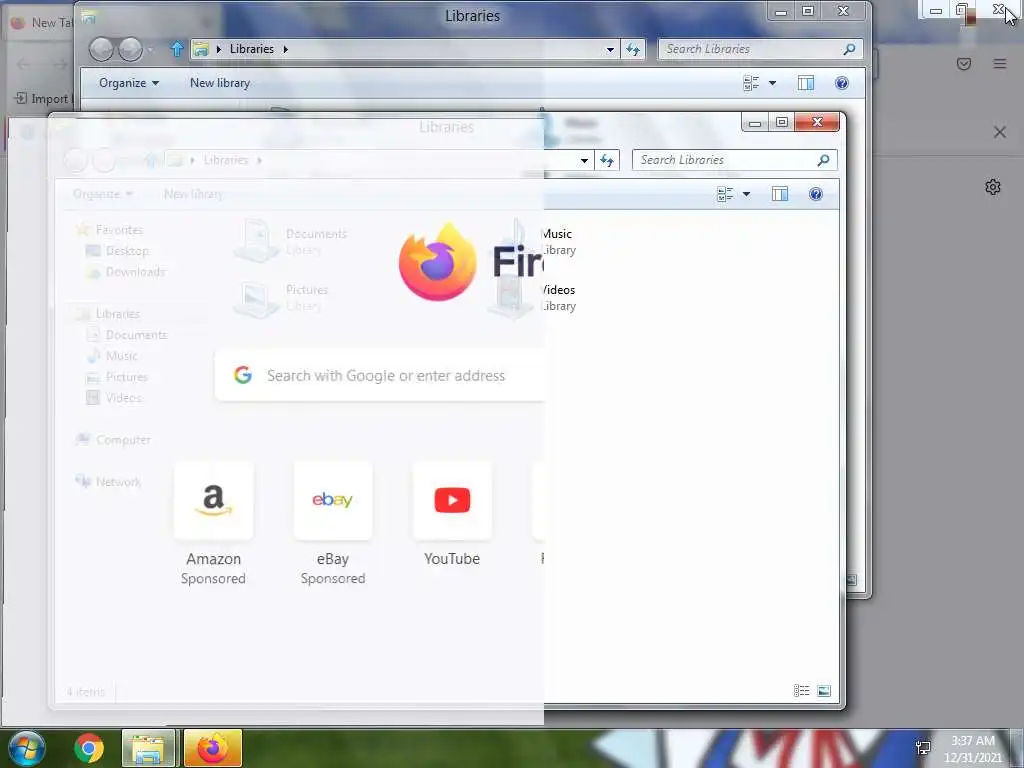Open view options arrow in rear Libraries window
1024x768 pixels.
pyautogui.click(x=773, y=83)
